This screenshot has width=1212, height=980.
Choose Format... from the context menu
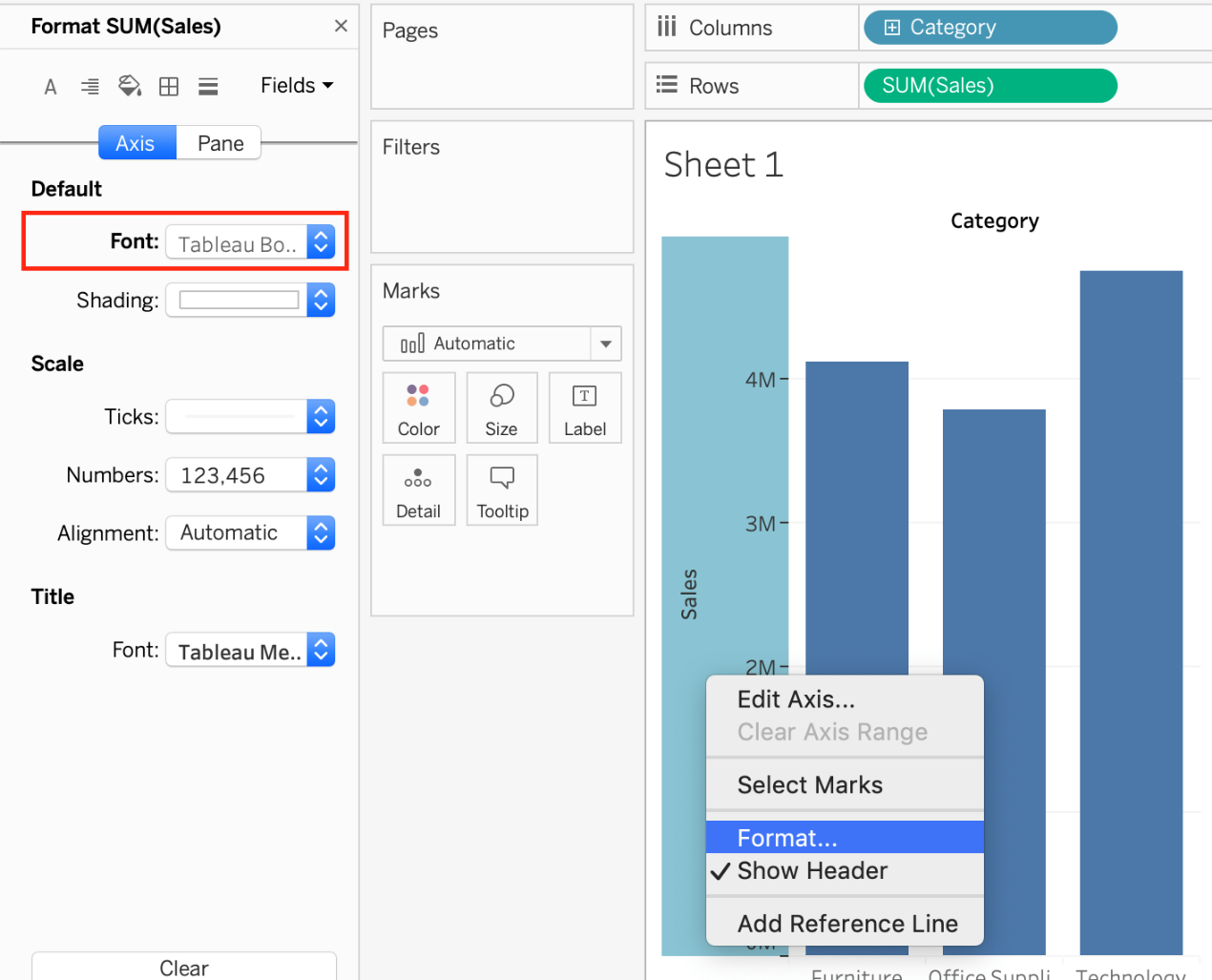click(x=787, y=838)
